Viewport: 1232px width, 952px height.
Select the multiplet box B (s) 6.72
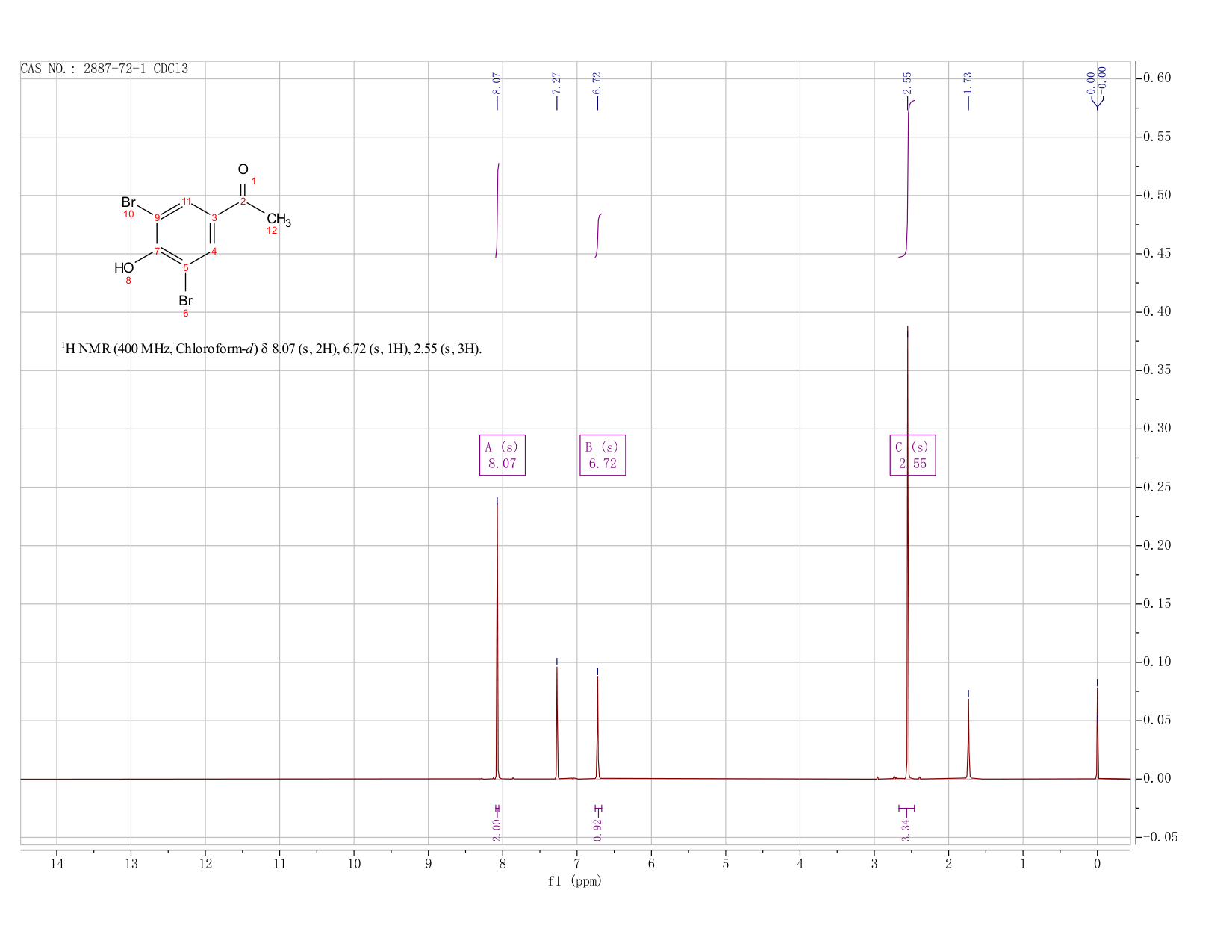pyautogui.click(x=603, y=455)
